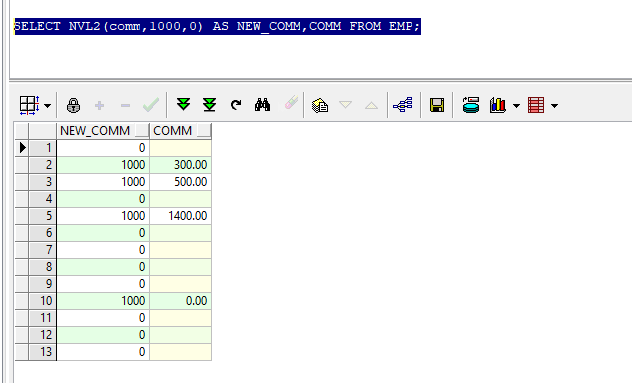The height and width of the screenshot is (383, 632).
Task: Expand the red table dropdown arrow
Action: click(x=555, y=106)
